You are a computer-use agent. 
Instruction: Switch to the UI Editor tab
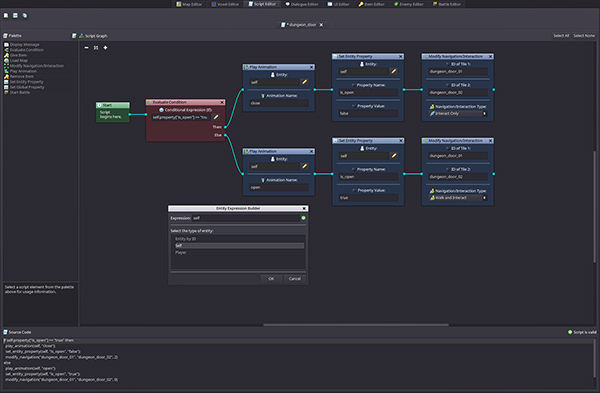[x=339, y=4]
